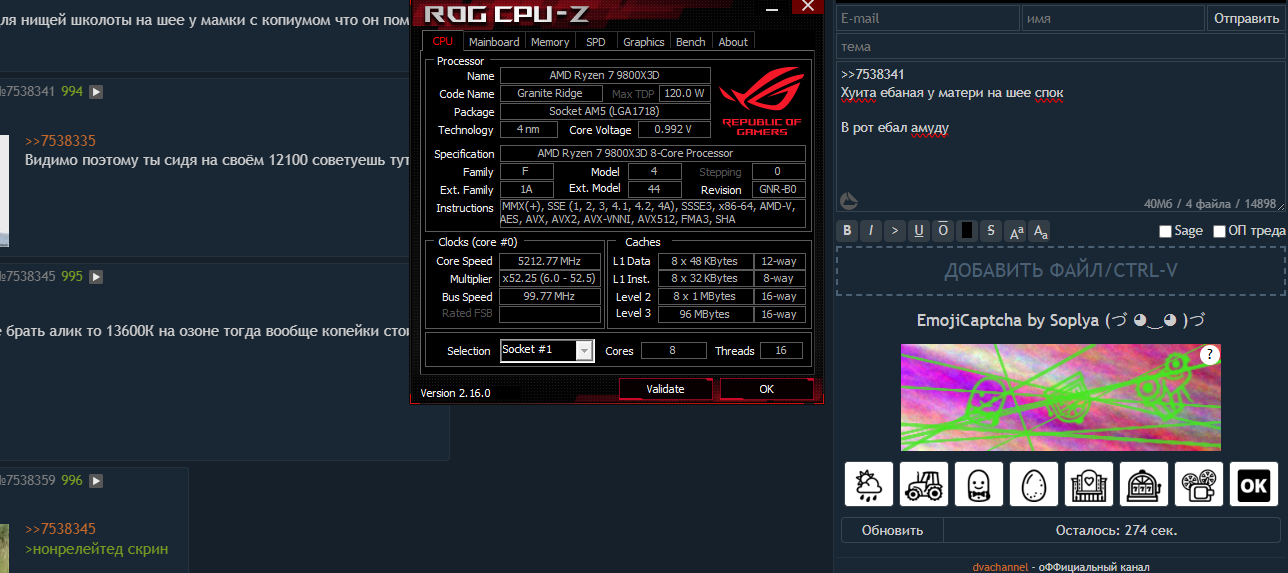Click the Validate button in CPU-Z
Image resolution: width=1288 pixels, height=573 pixels.
coord(665,389)
